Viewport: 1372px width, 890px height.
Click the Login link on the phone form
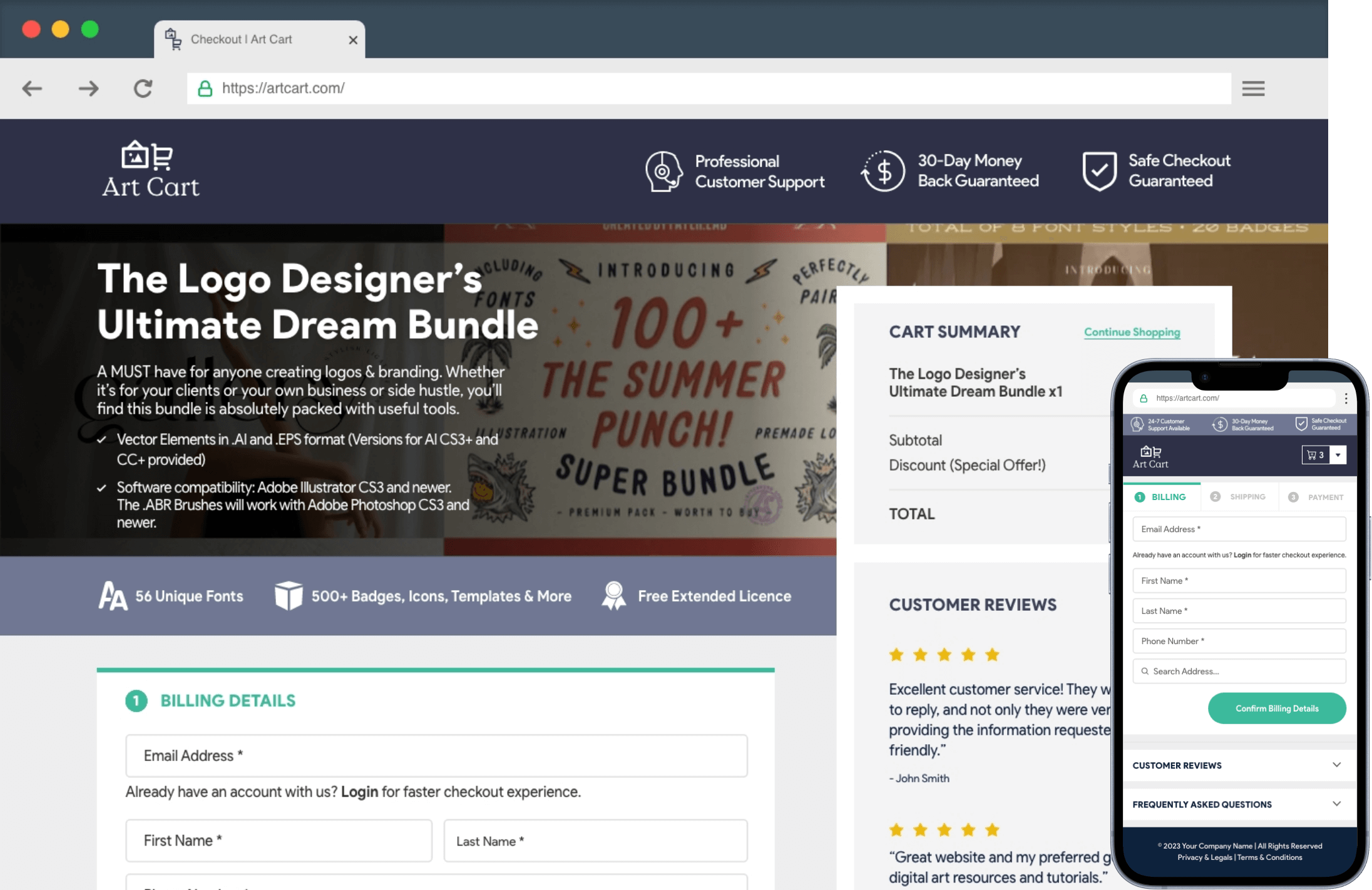[x=1242, y=555]
